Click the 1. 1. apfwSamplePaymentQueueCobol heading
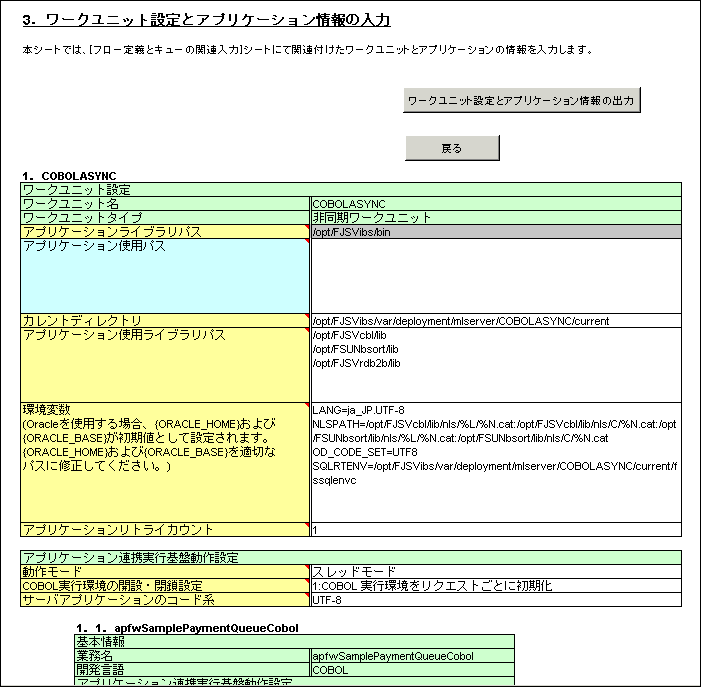 187,628
